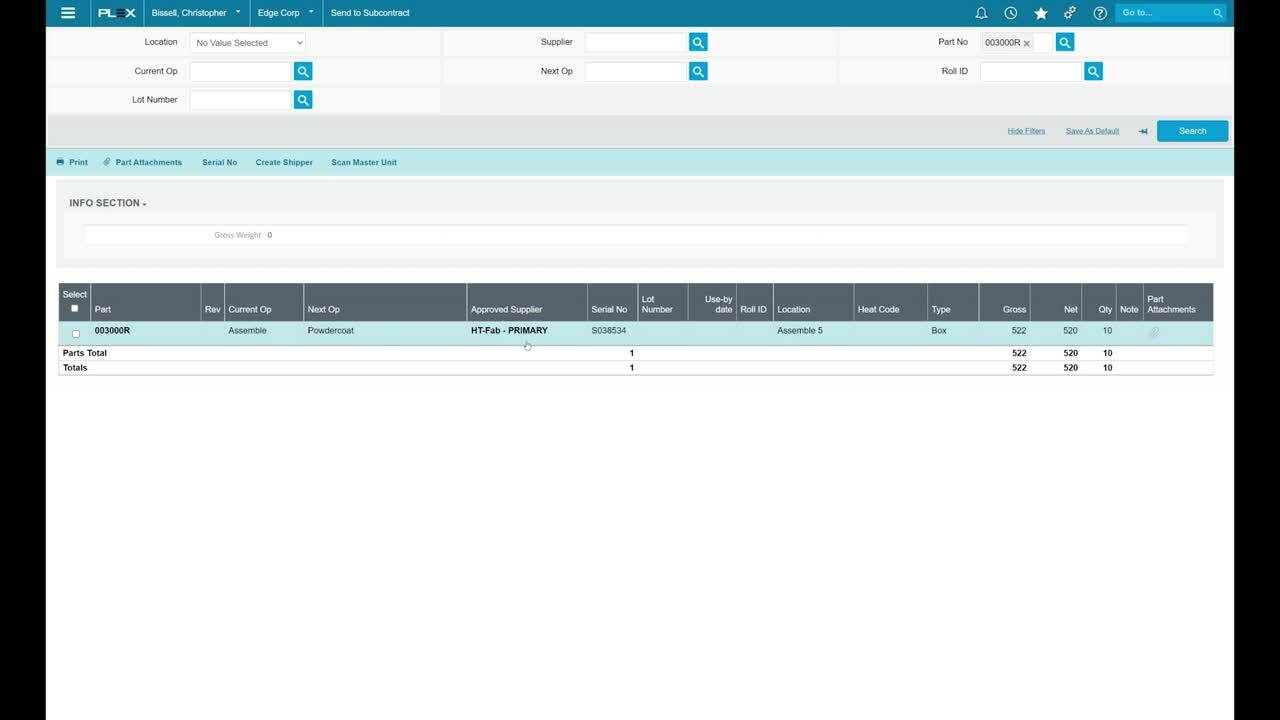Viewport: 1280px width, 720px height.
Task: Open attachment paperclip for 003000R row
Action: click(x=1153, y=333)
